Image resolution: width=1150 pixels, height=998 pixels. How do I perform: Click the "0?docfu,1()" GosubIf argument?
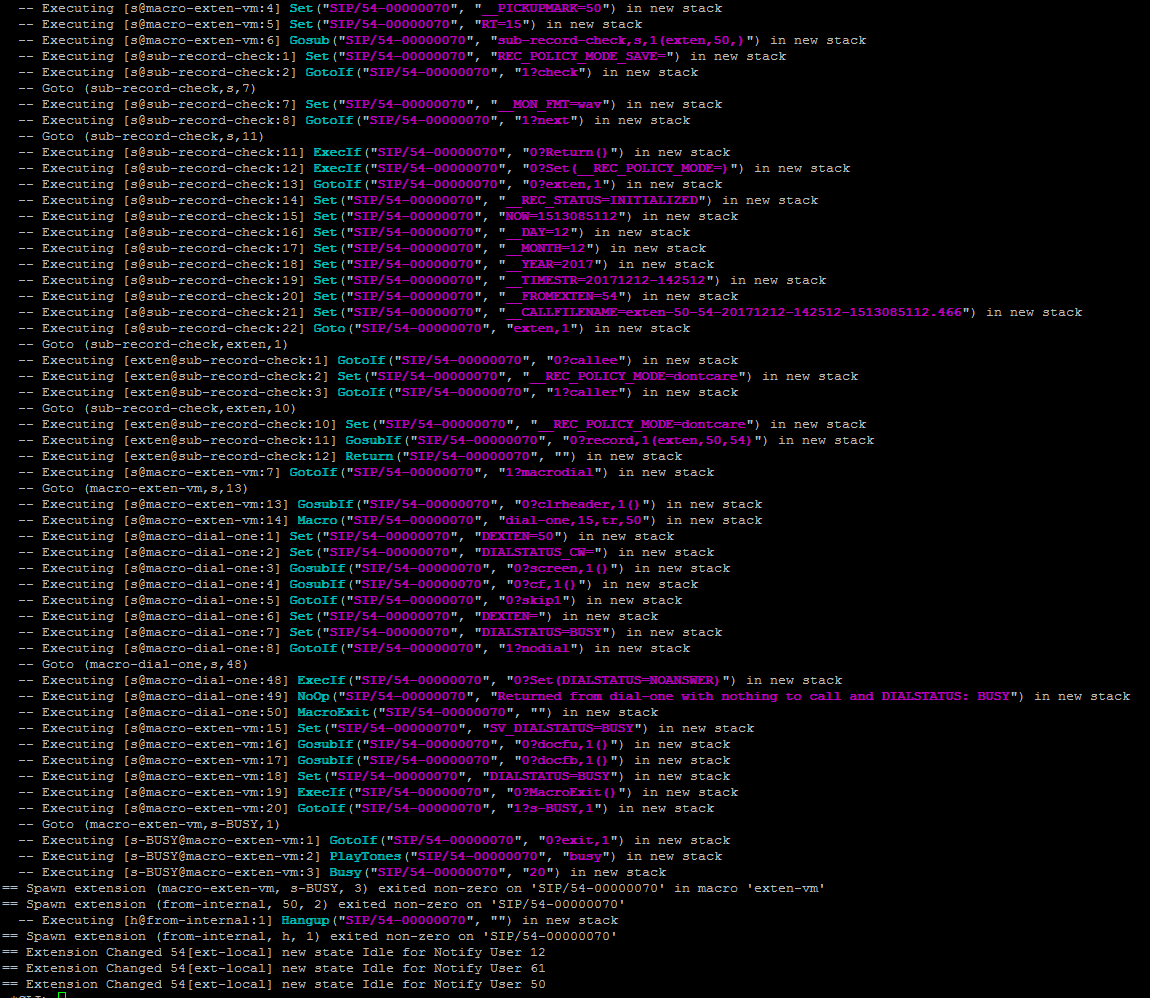pos(565,745)
